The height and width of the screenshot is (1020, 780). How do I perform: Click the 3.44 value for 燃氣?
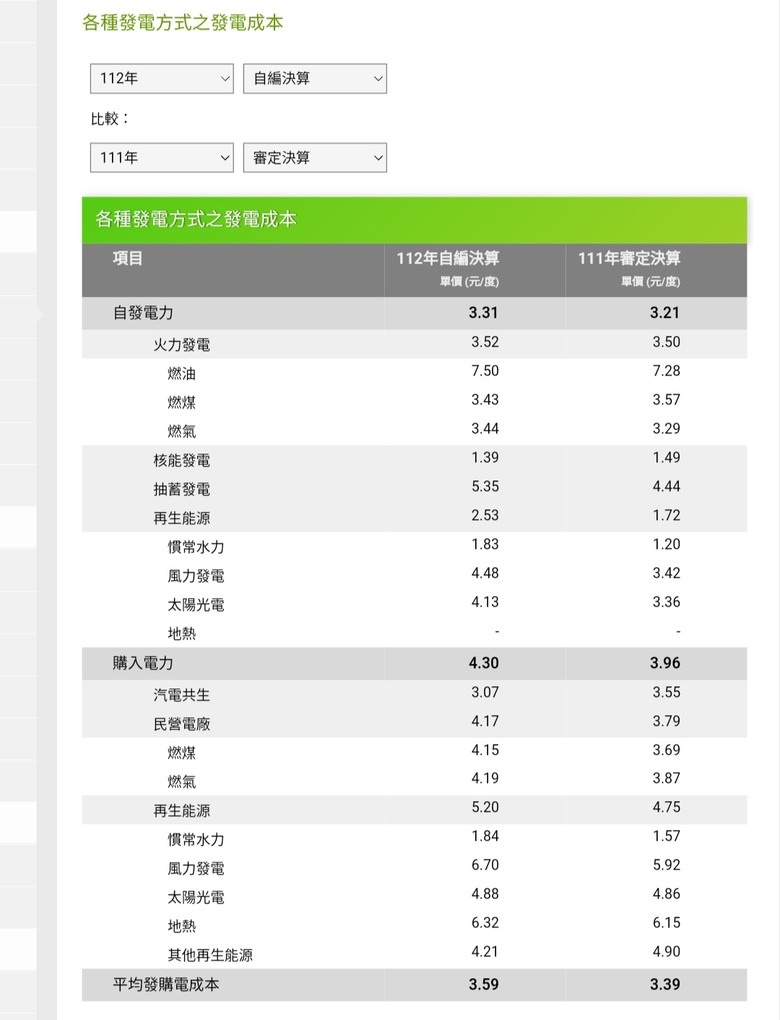pos(485,429)
